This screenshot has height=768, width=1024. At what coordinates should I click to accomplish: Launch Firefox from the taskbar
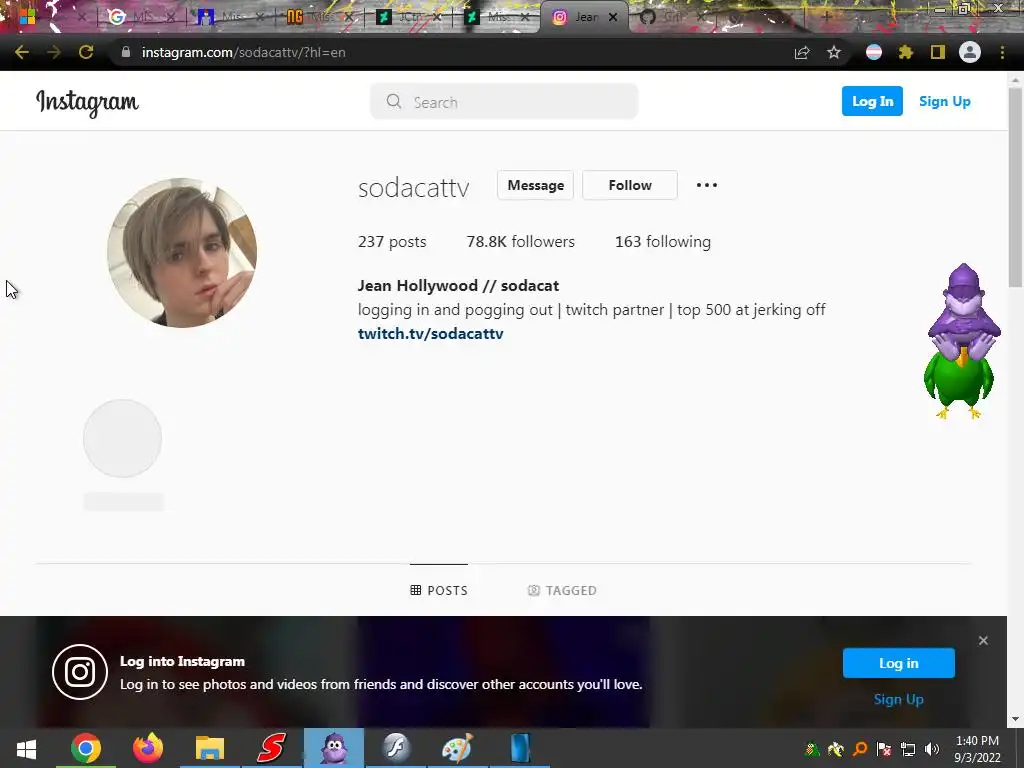click(x=148, y=749)
